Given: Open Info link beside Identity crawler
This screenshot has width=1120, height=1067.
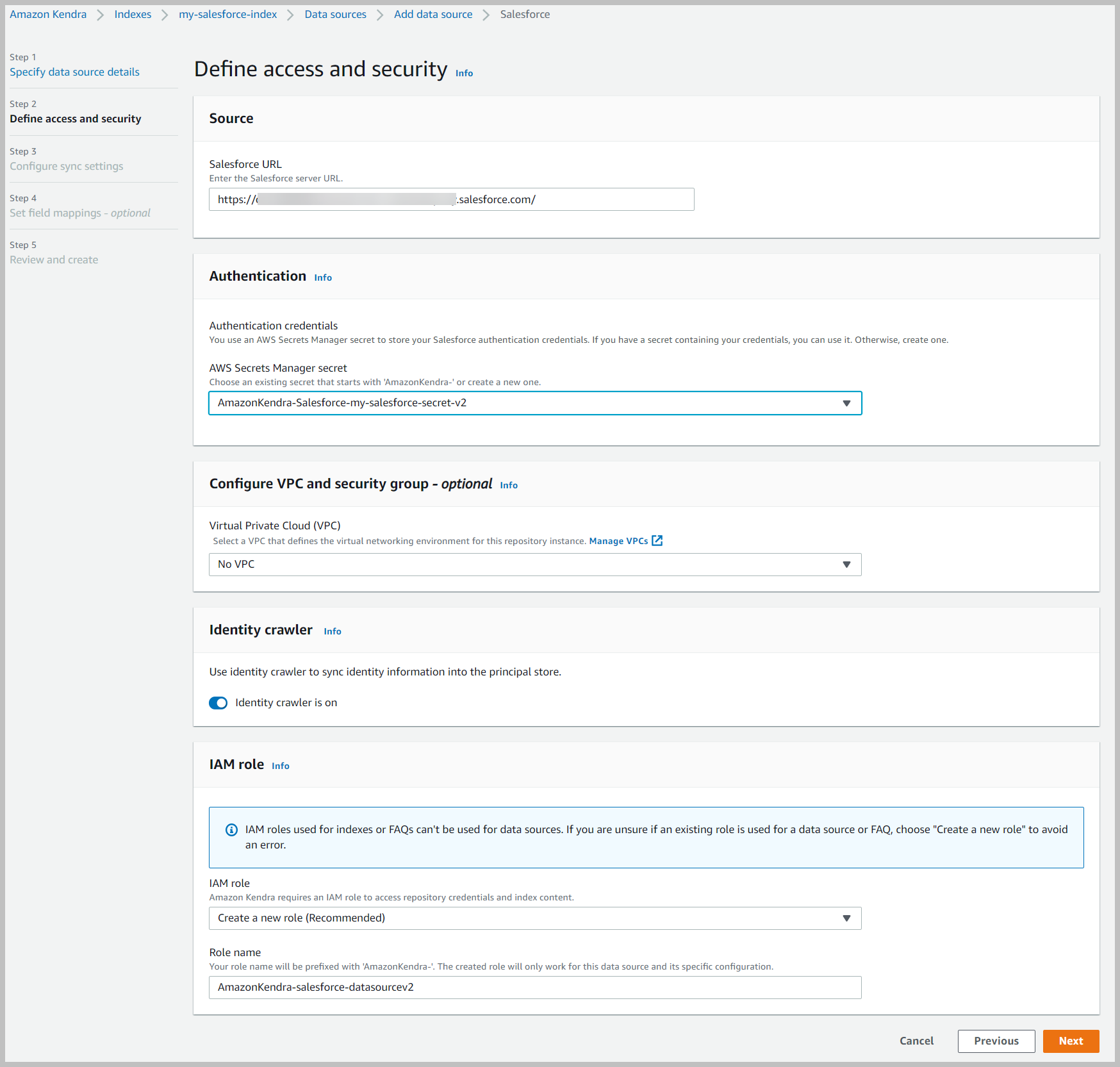Looking at the screenshot, I should coord(333,631).
